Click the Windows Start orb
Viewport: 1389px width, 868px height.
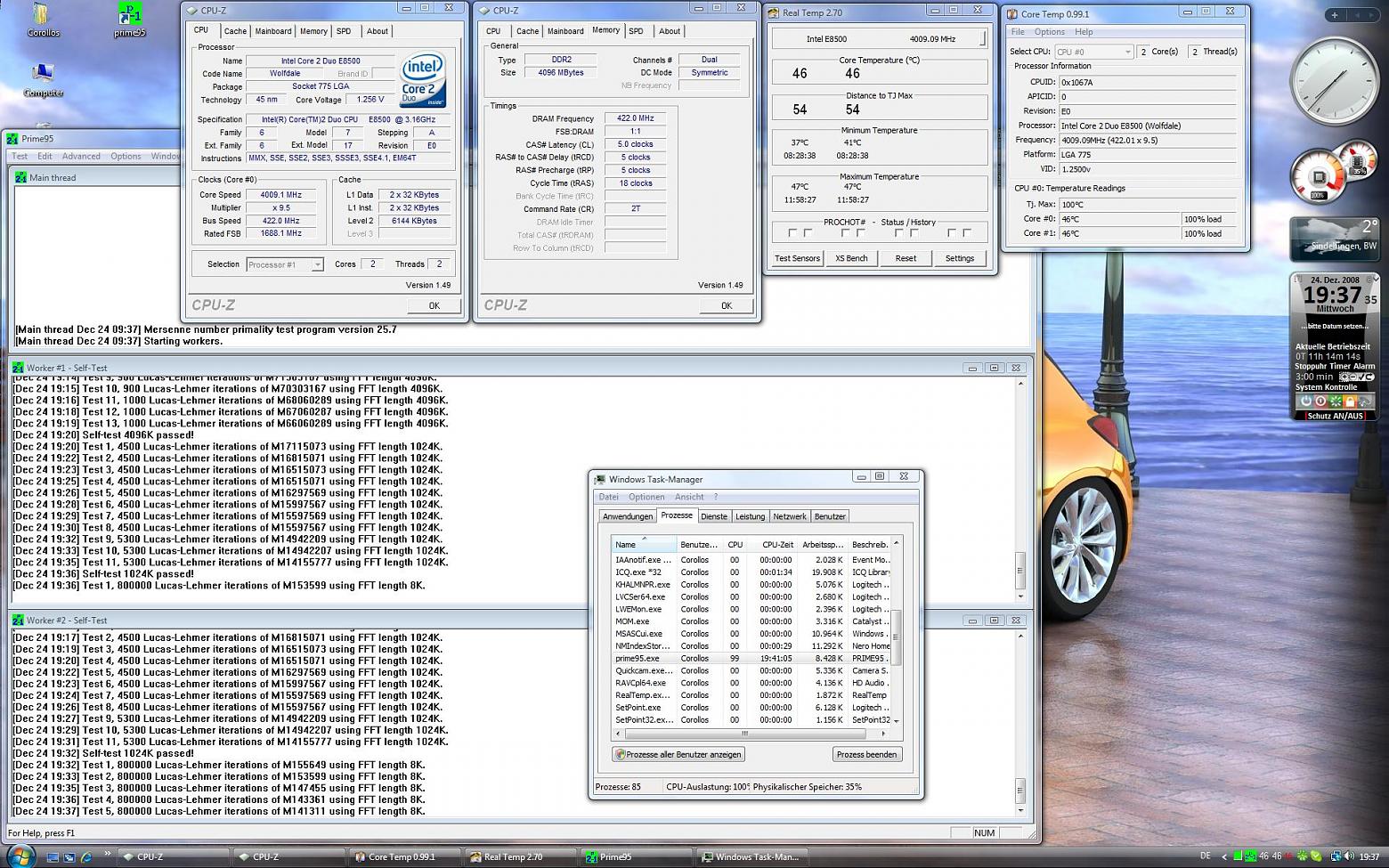[x=20, y=856]
